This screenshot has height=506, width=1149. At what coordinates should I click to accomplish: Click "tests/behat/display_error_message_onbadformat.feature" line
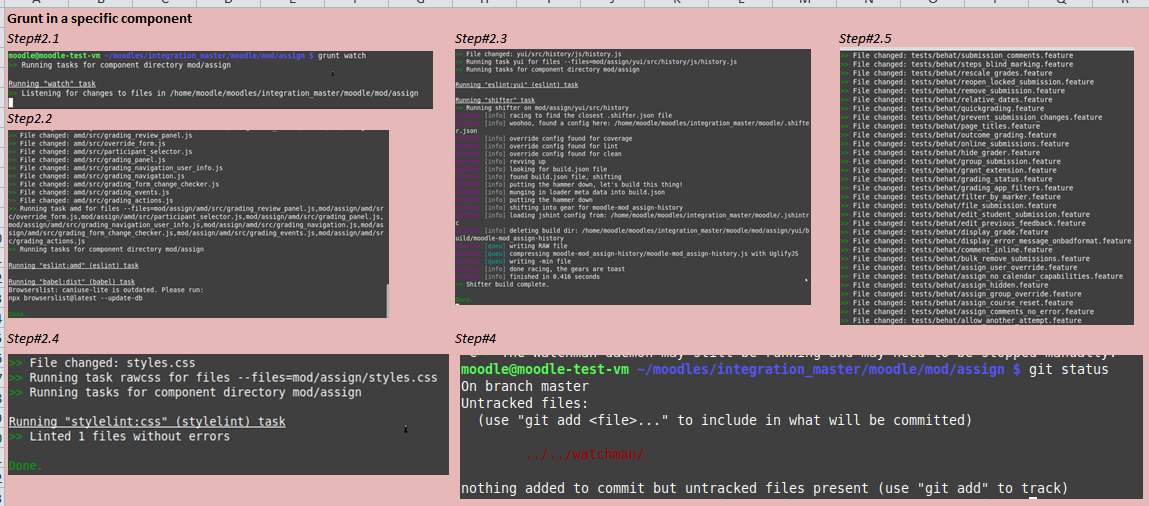pos(986,241)
